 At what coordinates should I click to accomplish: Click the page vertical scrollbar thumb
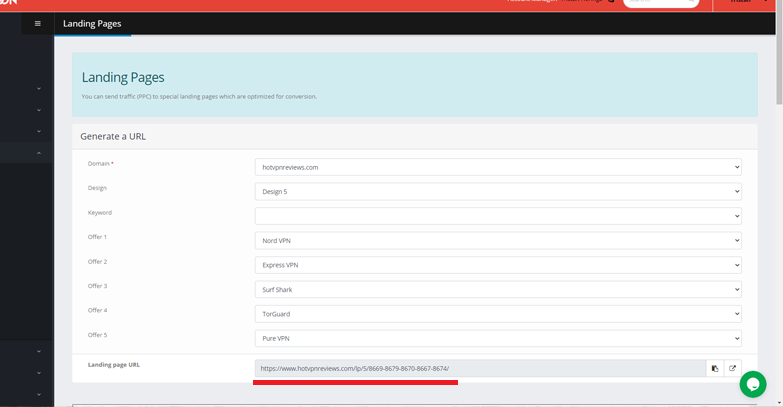[779, 52]
